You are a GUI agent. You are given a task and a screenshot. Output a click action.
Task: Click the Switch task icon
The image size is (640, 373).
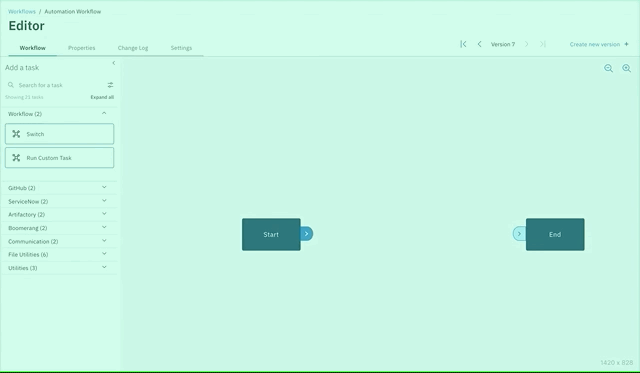point(16,134)
